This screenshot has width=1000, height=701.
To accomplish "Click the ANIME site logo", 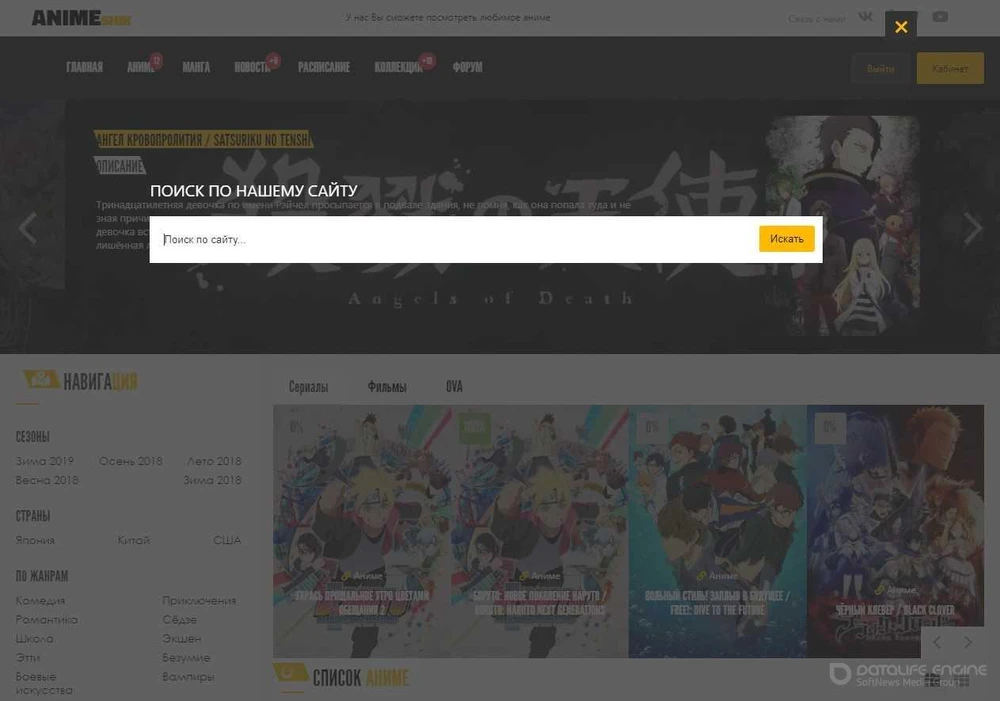I will (82, 18).
